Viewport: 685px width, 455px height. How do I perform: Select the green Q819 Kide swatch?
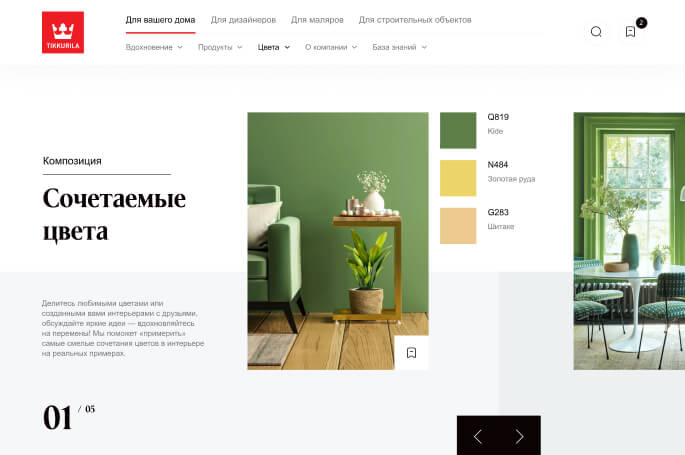tap(458, 130)
